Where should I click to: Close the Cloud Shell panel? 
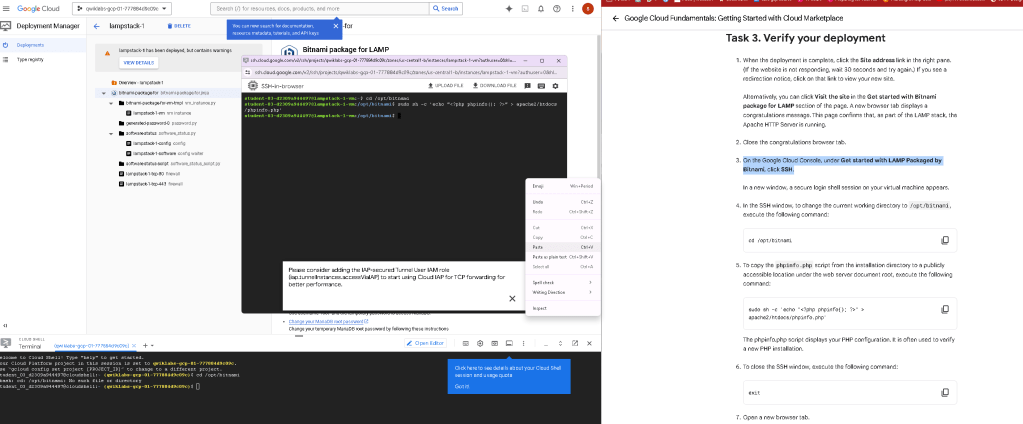click(x=589, y=343)
